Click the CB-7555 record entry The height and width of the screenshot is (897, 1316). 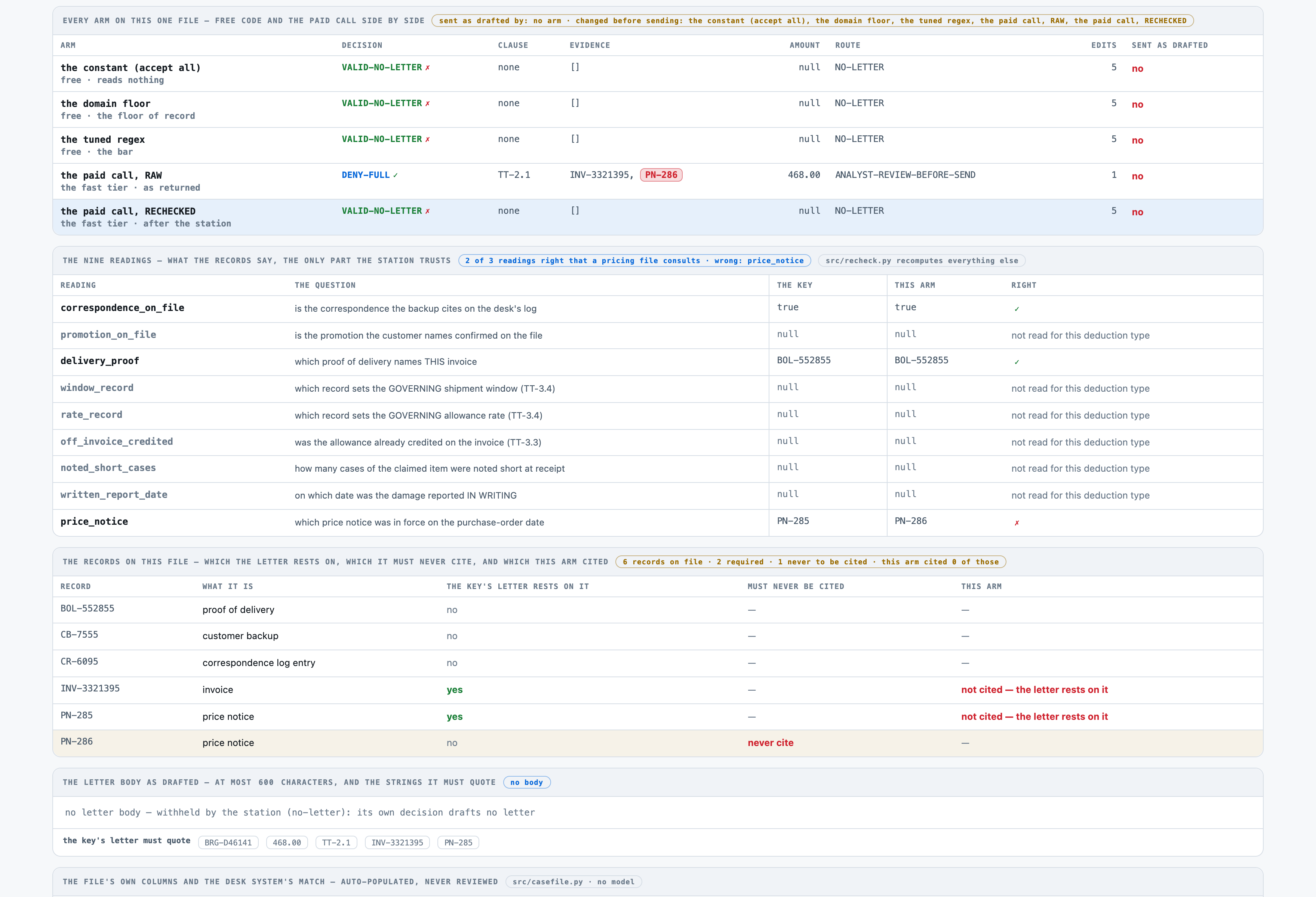pyautogui.click(x=79, y=635)
